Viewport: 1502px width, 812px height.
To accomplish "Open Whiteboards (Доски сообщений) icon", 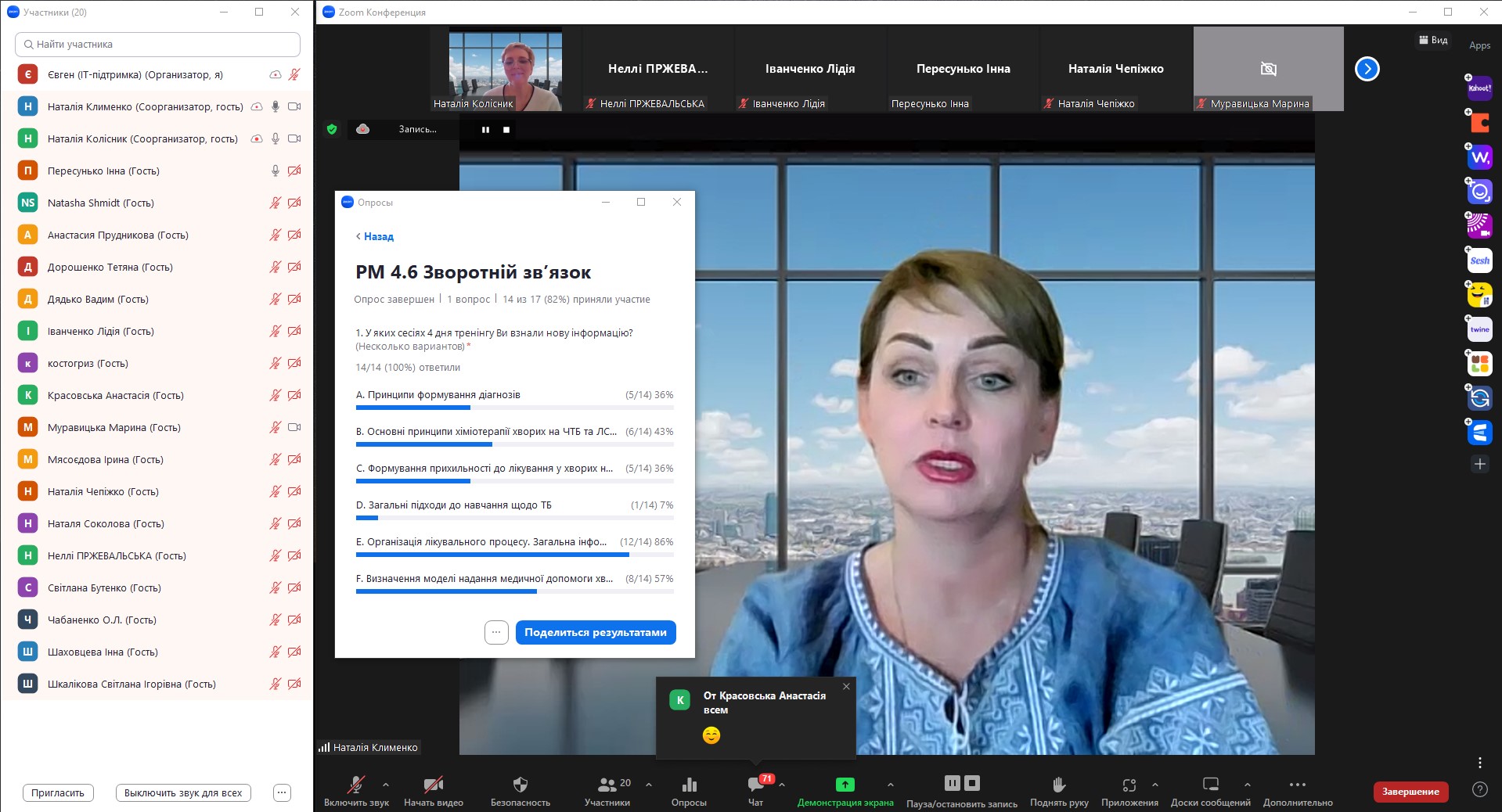I will 1210,785.
